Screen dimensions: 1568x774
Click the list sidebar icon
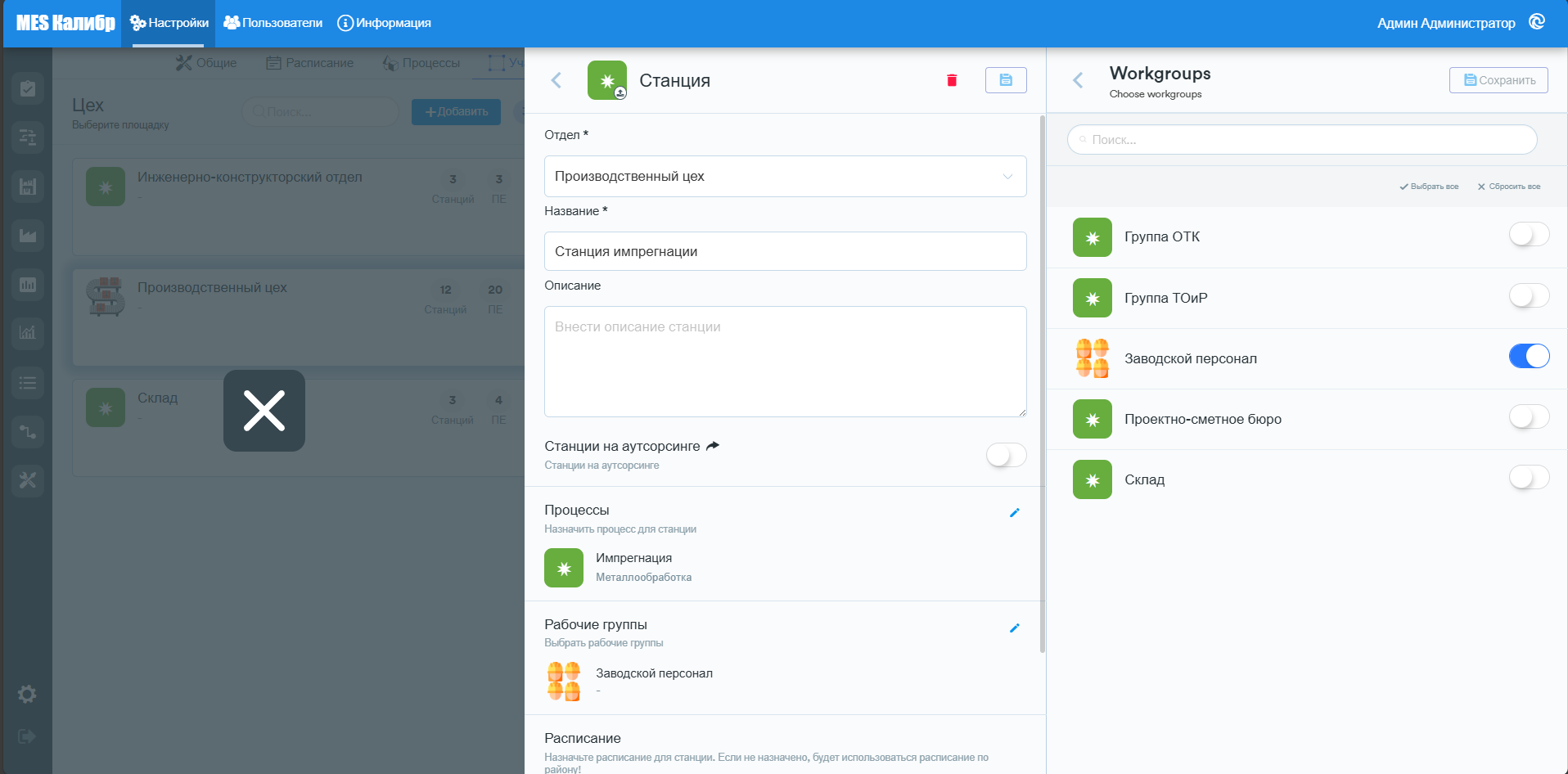click(28, 382)
